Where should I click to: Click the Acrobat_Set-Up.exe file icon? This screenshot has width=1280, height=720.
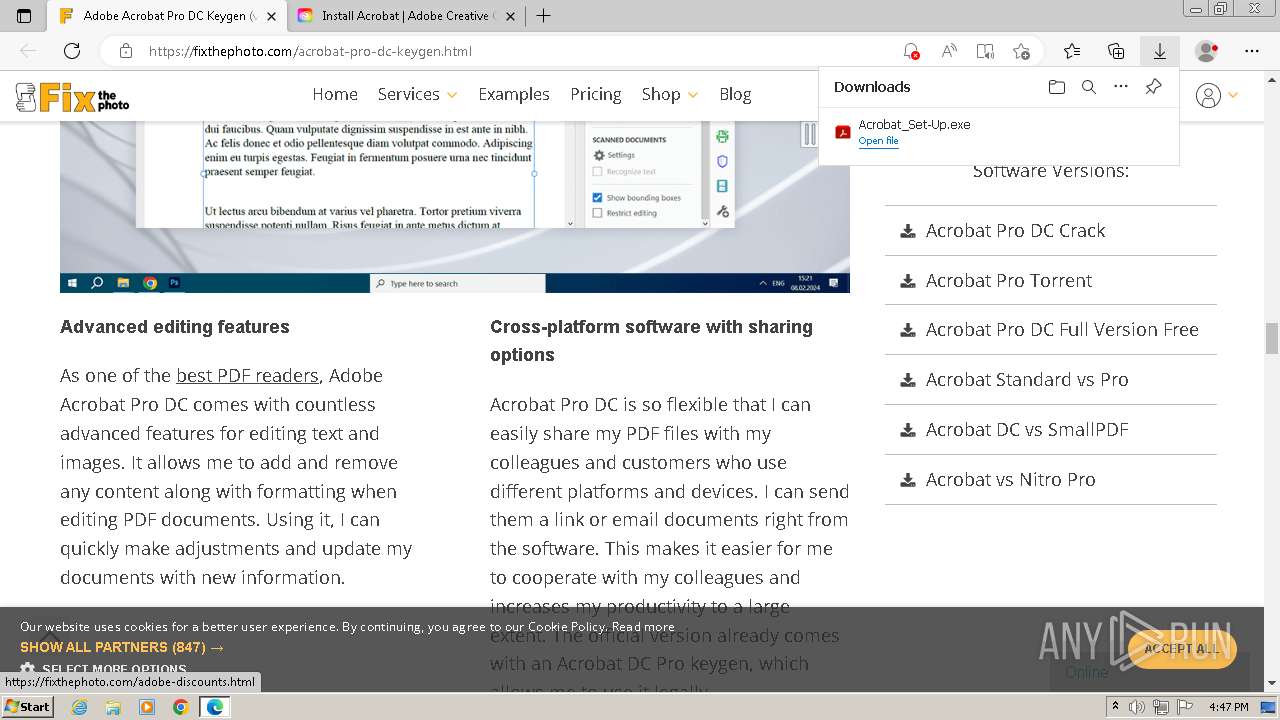843,132
